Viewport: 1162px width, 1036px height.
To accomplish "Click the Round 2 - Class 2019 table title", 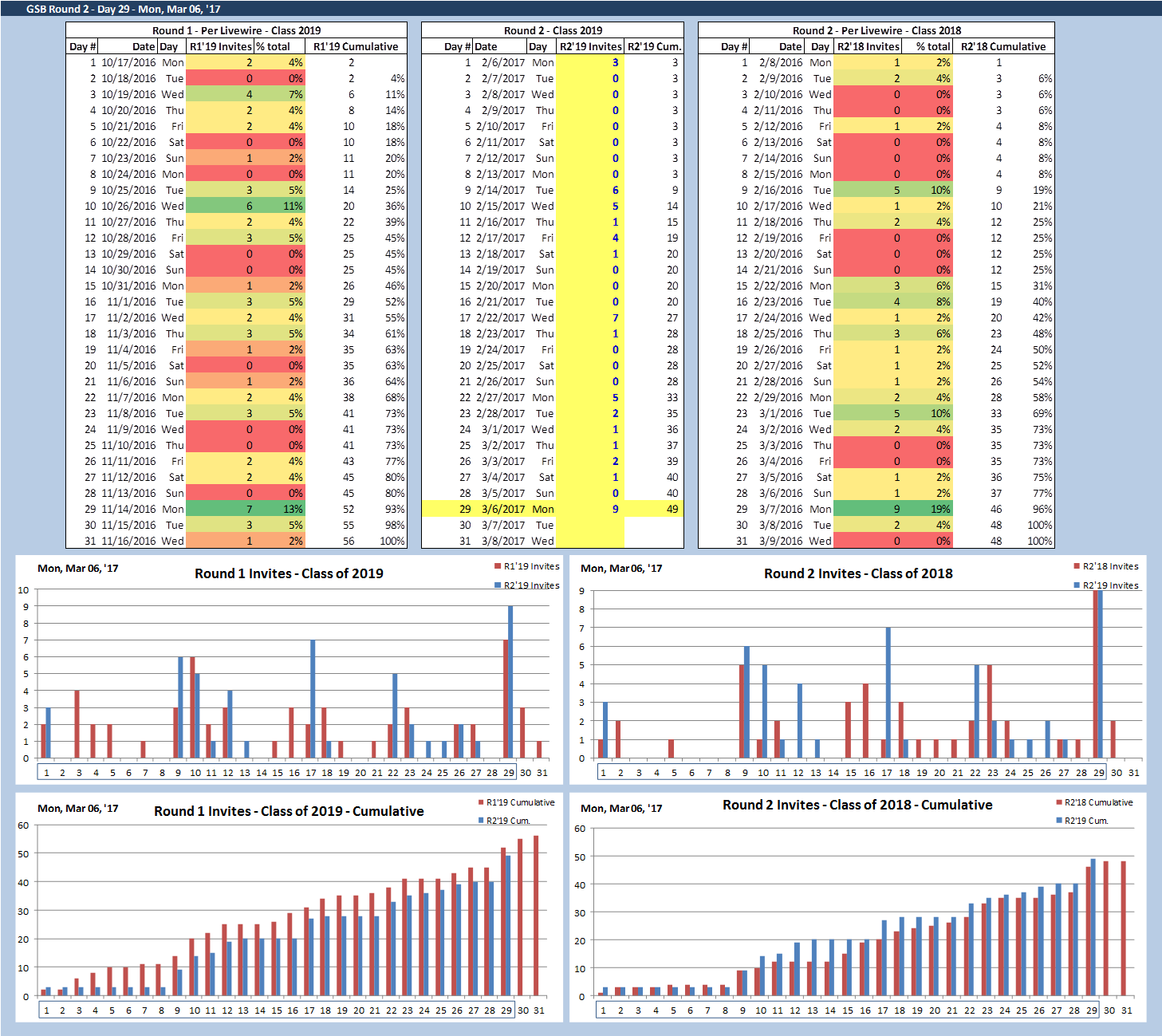I will click(x=553, y=30).
